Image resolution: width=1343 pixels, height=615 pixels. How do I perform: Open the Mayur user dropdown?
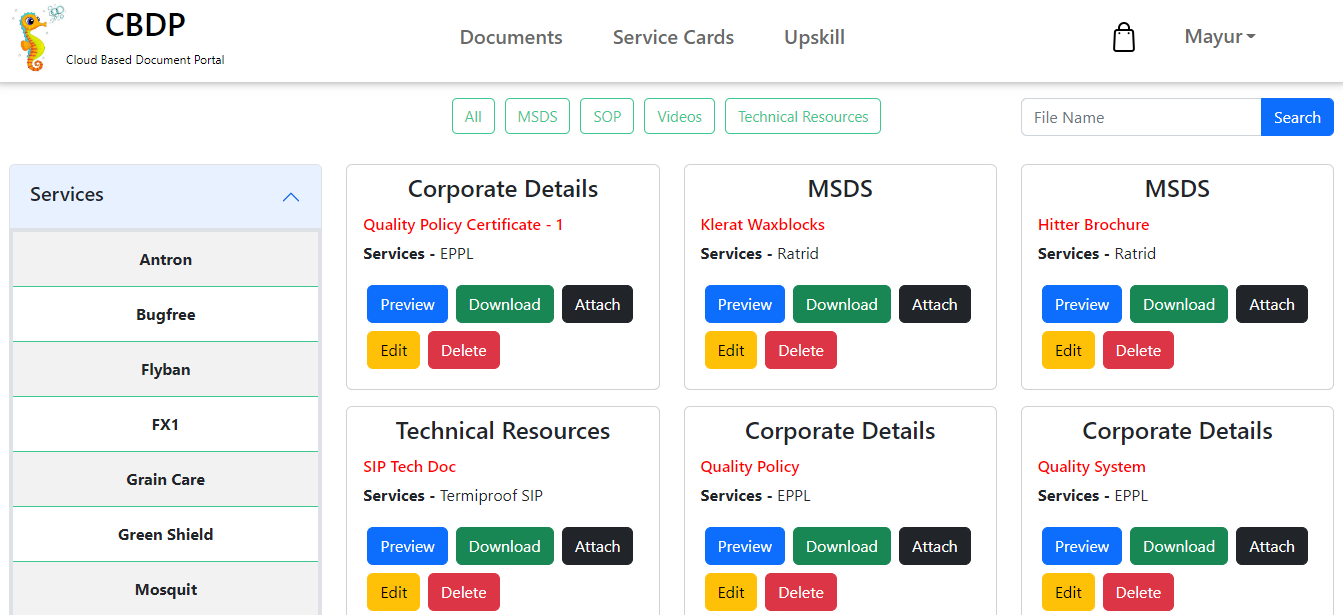[x=1219, y=37]
